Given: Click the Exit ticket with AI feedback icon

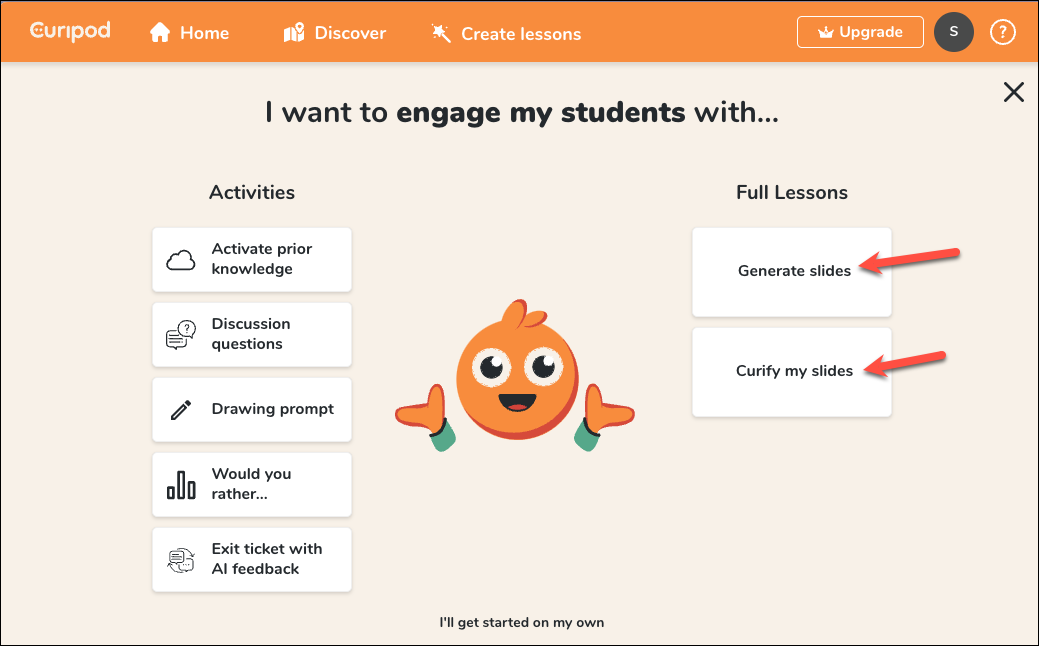Looking at the screenshot, I should (180, 559).
